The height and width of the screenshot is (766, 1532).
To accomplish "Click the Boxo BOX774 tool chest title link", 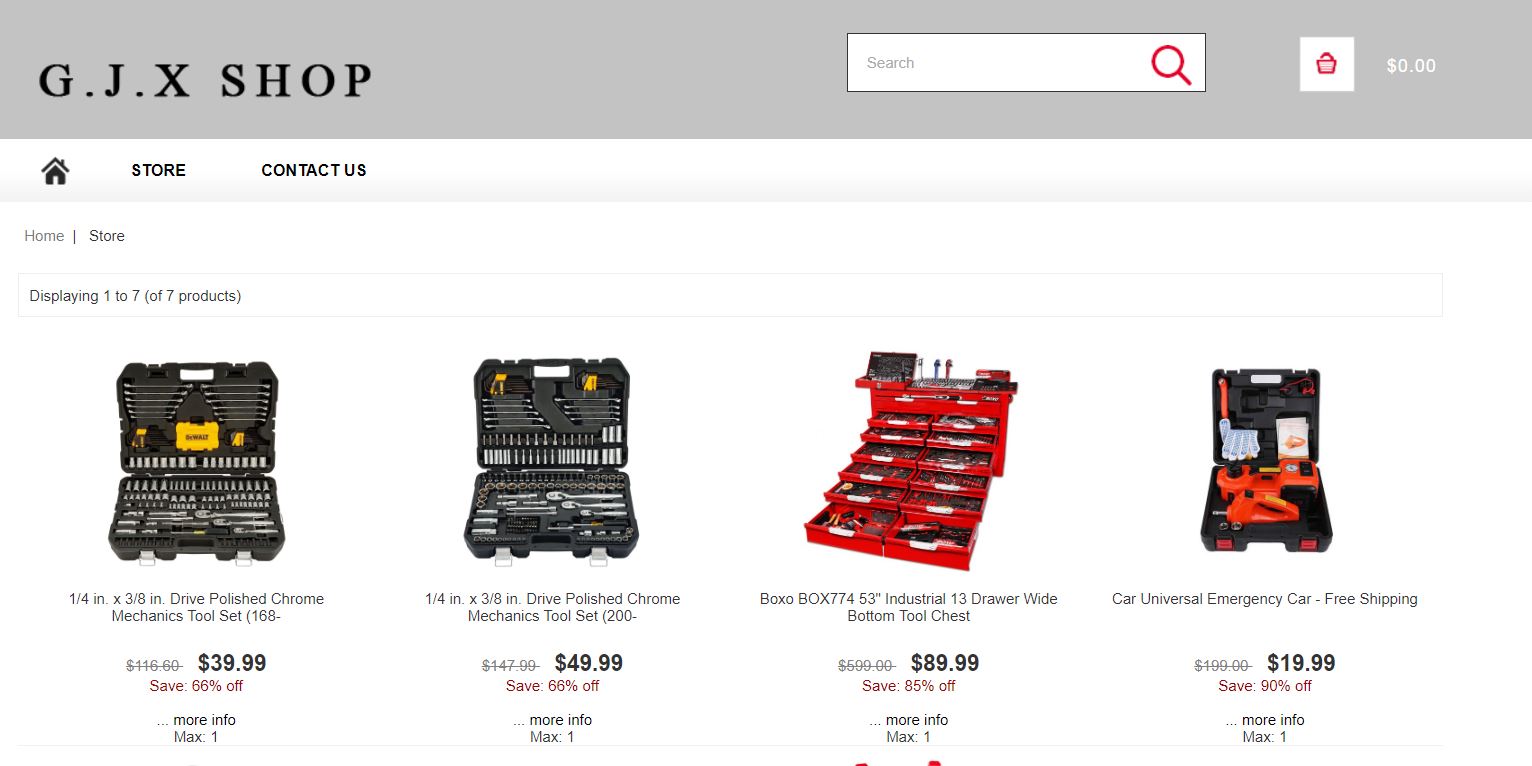I will pyautogui.click(x=909, y=607).
